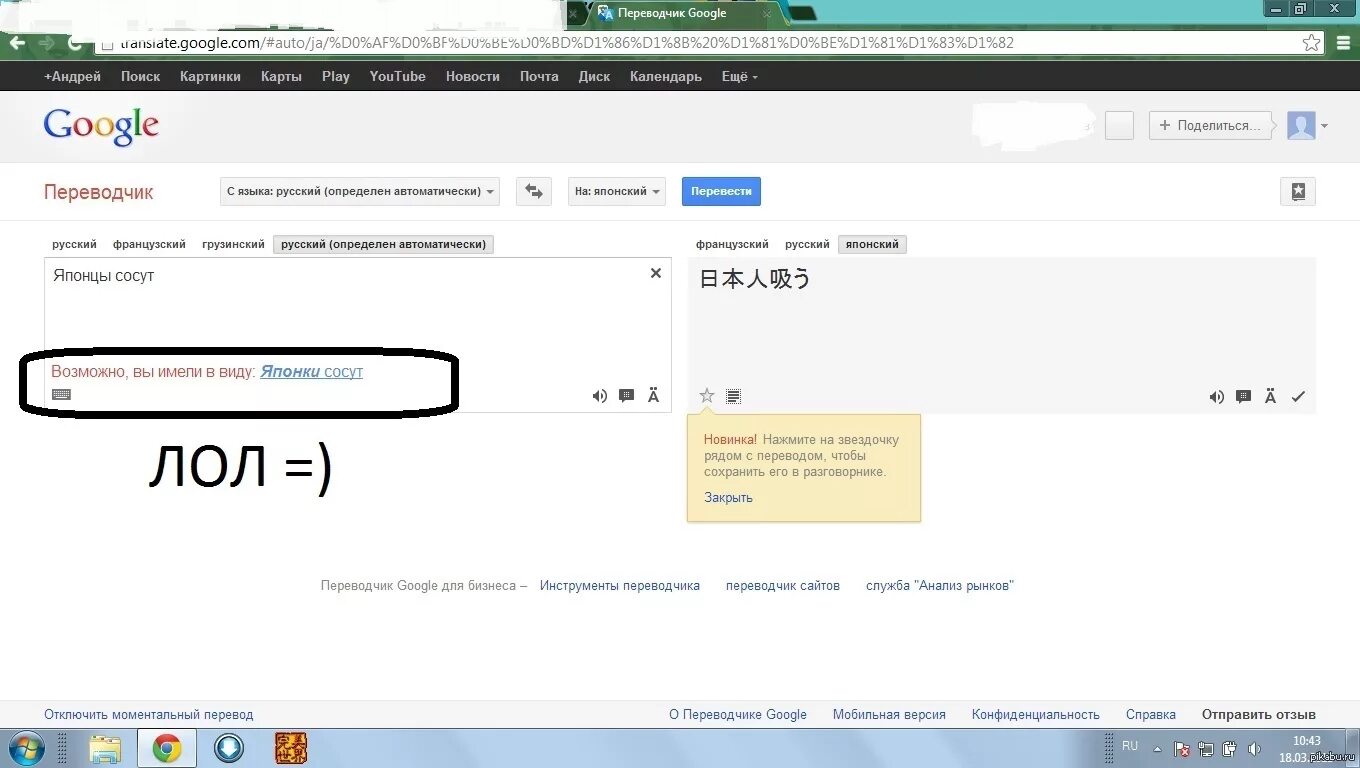This screenshot has width=1360, height=768.
Task: Click Отключить моментальный перевод
Action: (149, 714)
